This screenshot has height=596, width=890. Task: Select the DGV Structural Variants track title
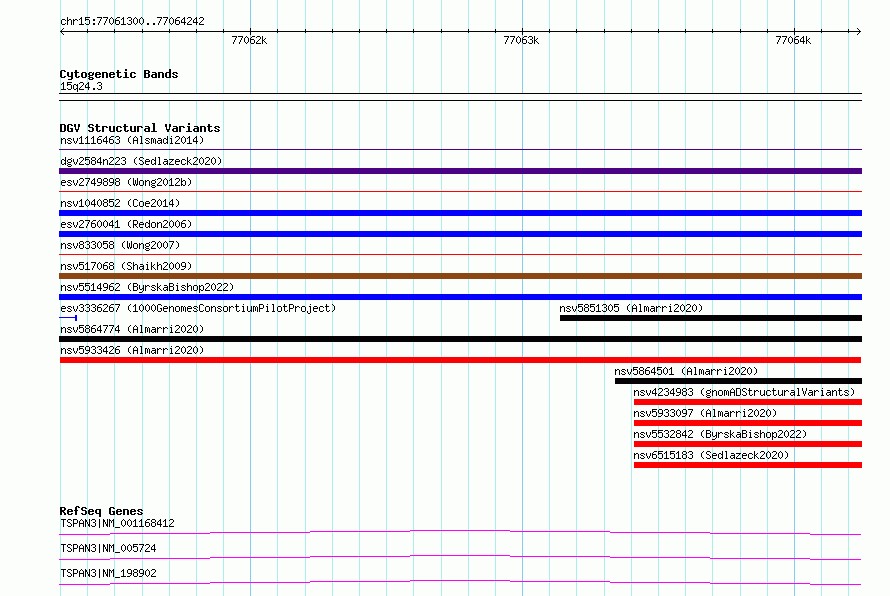point(140,128)
